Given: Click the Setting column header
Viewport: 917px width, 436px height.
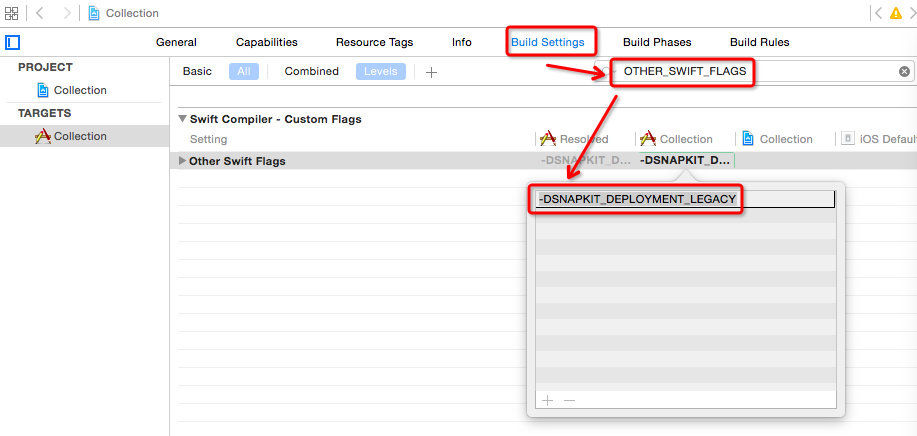Looking at the screenshot, I should coord(208,139).
